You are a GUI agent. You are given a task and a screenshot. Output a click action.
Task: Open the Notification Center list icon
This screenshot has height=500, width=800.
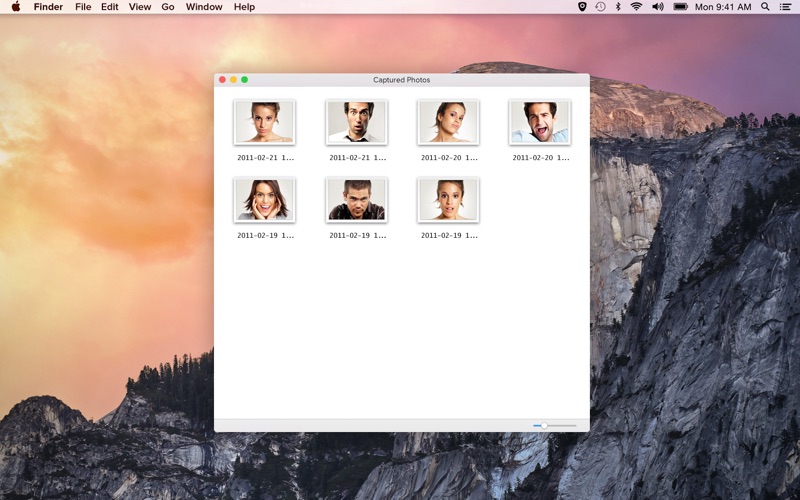786,7
